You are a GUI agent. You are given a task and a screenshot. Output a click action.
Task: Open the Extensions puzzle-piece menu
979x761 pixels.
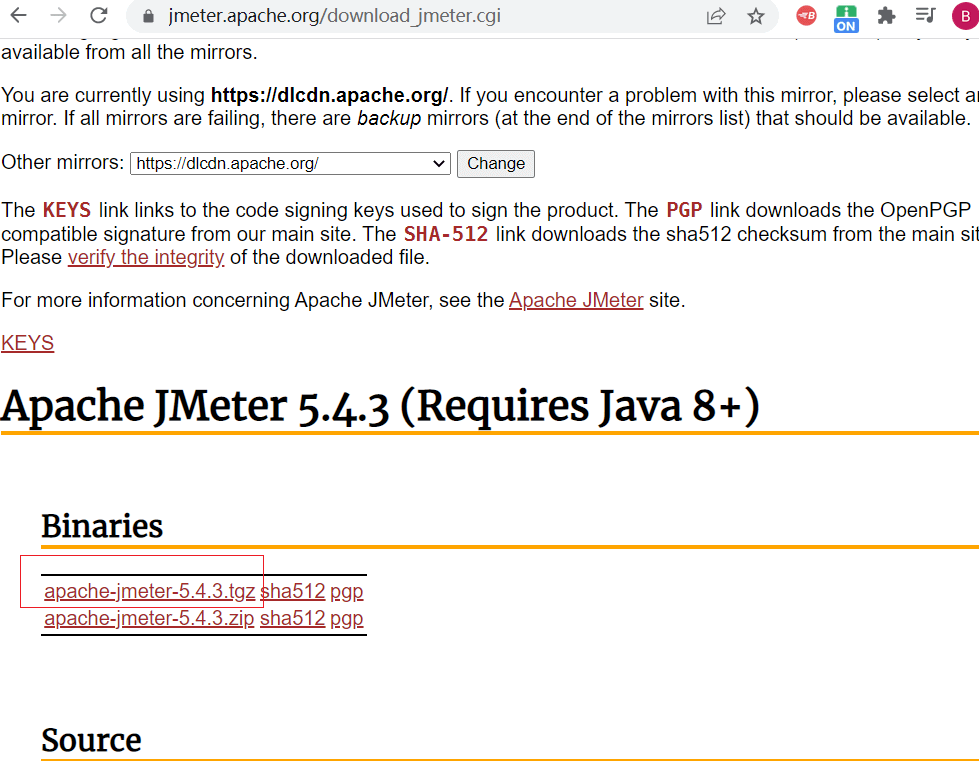pos(886,16)
